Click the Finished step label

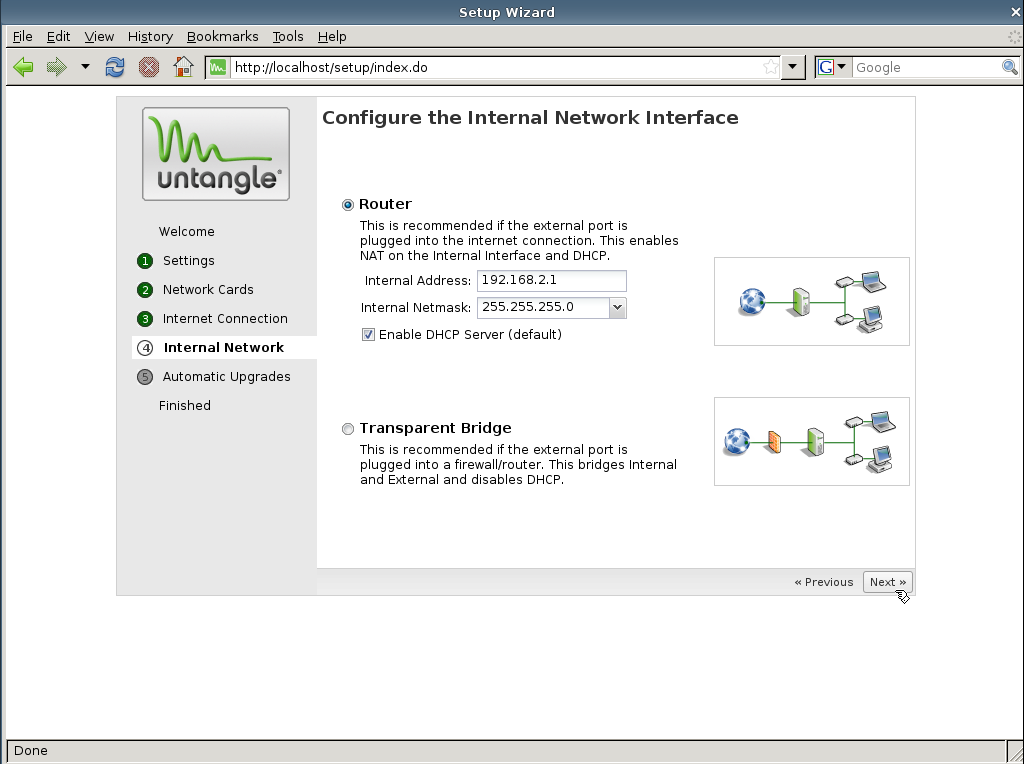pos(185,406)
